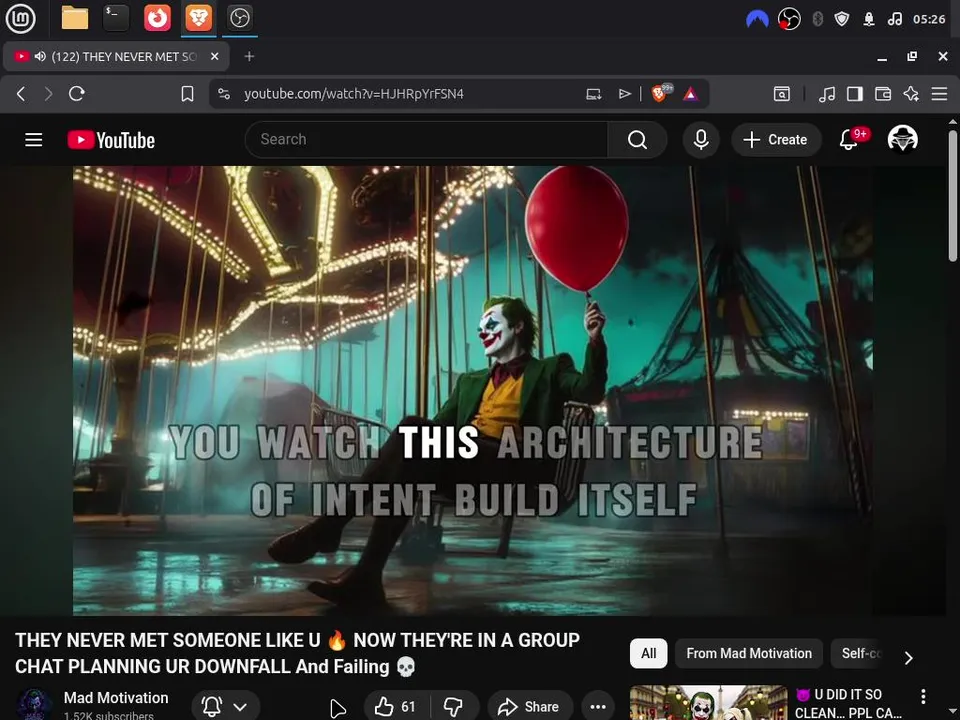960x720 pixels.
Task: Open the Brave Rewards triangle icon
Action: point(691,94)
